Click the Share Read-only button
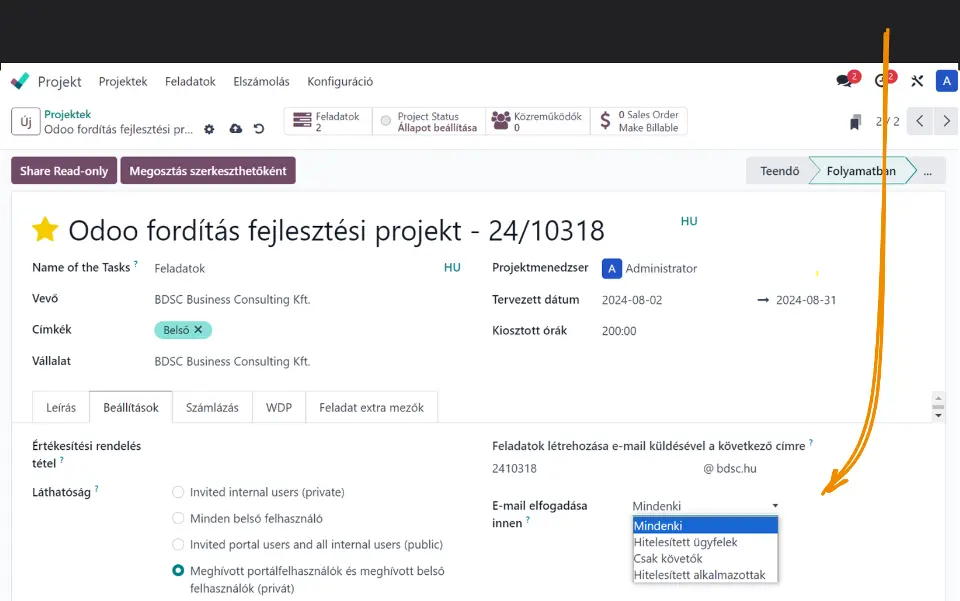 pos(64,171)
